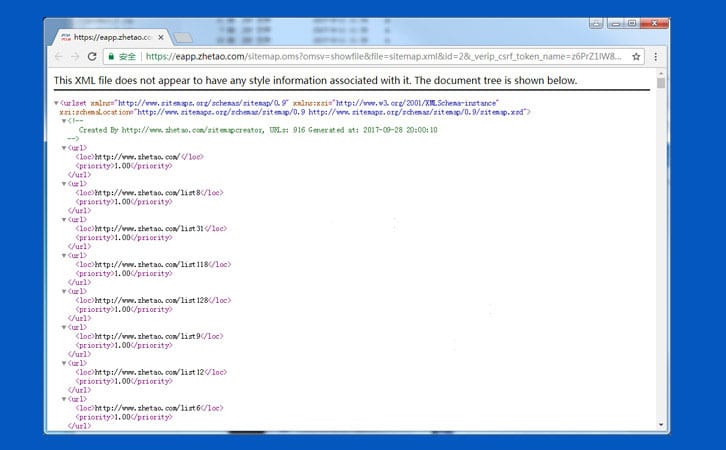726x450 pixels.
Task: Collapse url node for www.zhetao.com/
Action: [64, 148]
